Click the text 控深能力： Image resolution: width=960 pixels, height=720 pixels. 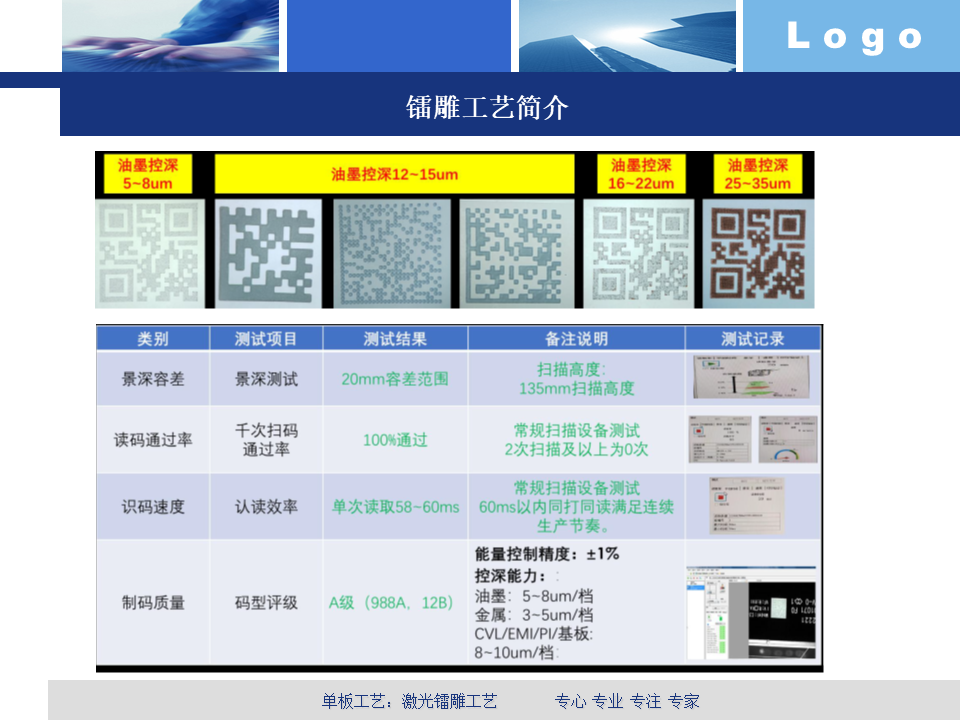point(511,576)
